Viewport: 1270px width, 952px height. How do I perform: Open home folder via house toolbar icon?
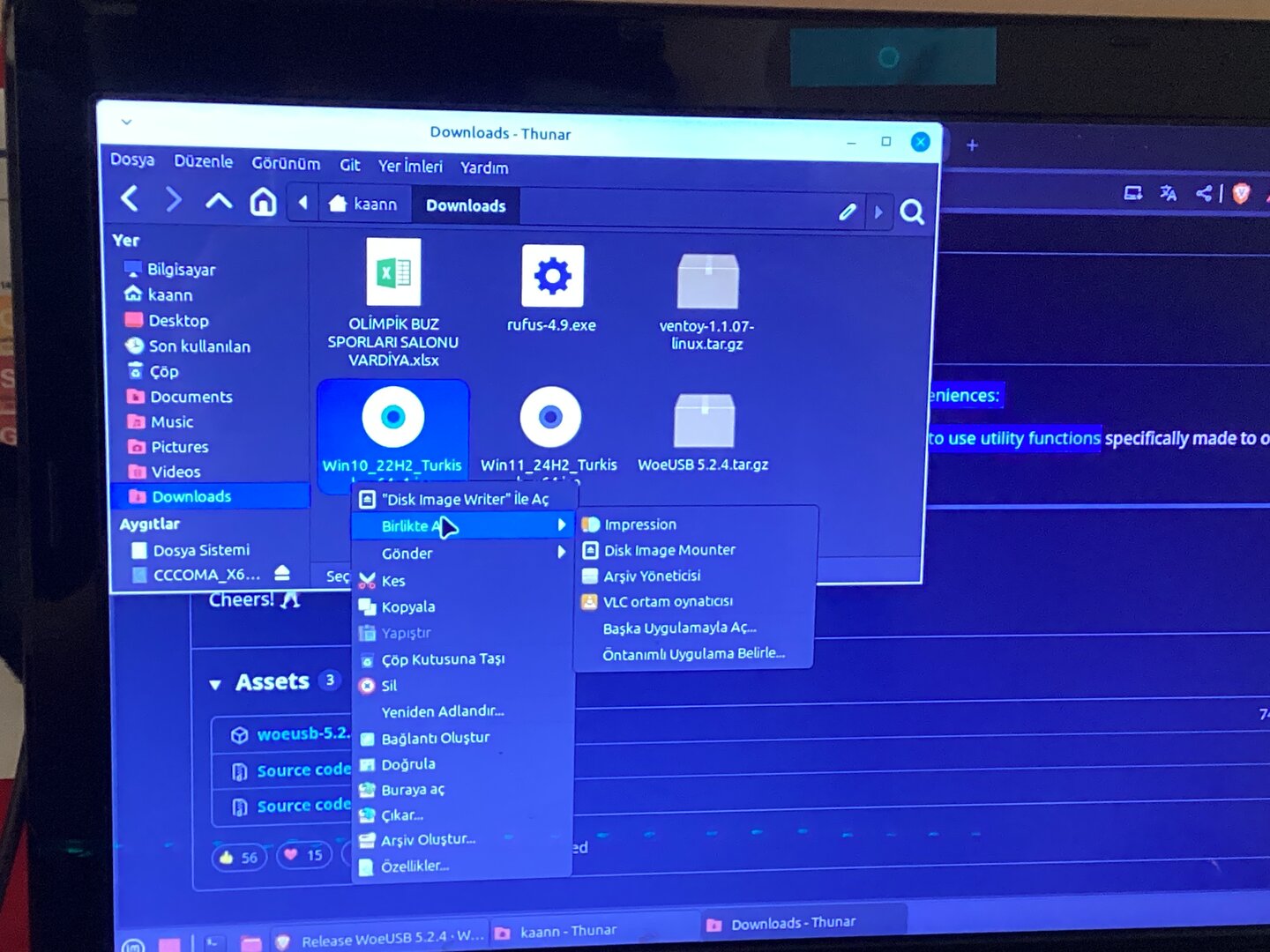pos(263,202)
